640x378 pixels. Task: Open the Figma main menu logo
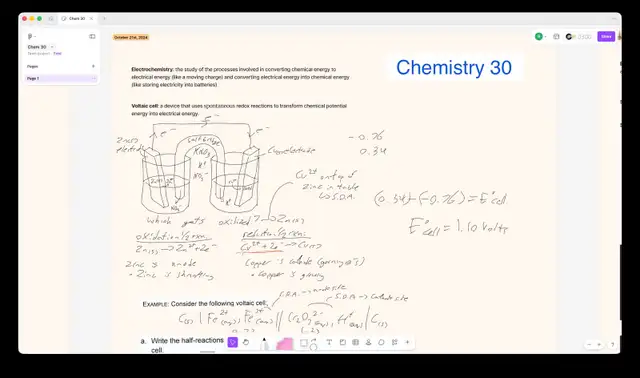30,36
